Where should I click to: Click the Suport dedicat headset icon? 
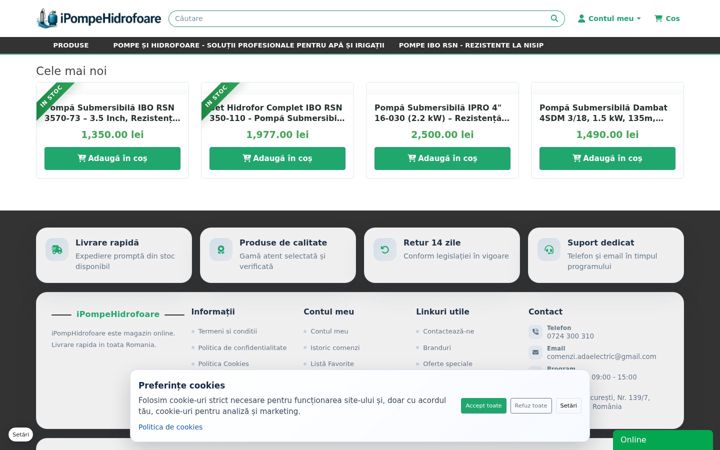[x=549, y=249]
